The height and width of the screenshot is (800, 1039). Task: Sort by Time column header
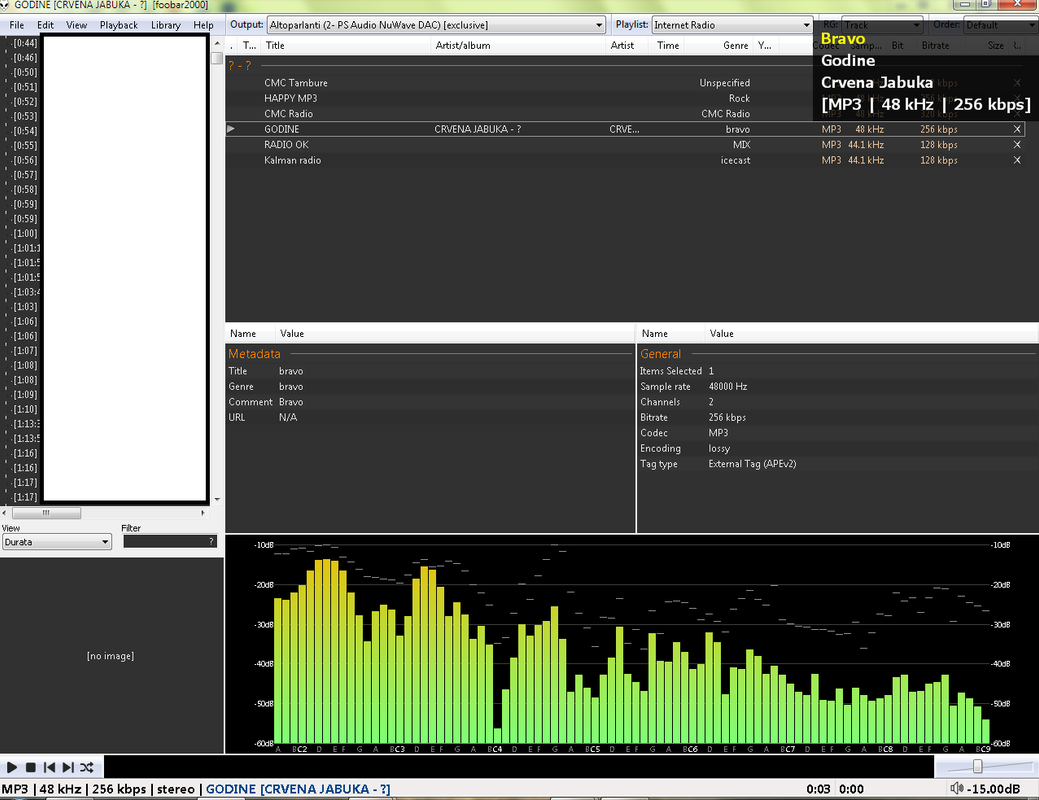(668, 46)
